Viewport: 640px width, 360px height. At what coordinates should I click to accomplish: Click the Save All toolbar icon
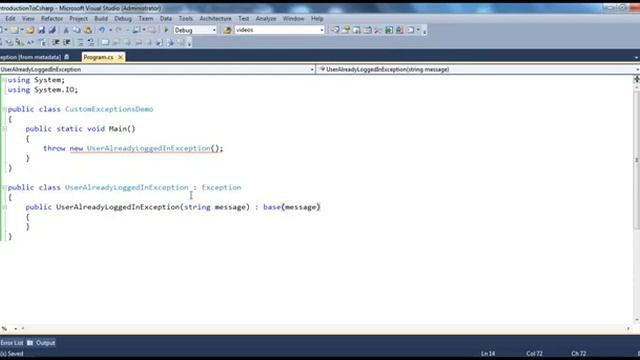(52, 30)
